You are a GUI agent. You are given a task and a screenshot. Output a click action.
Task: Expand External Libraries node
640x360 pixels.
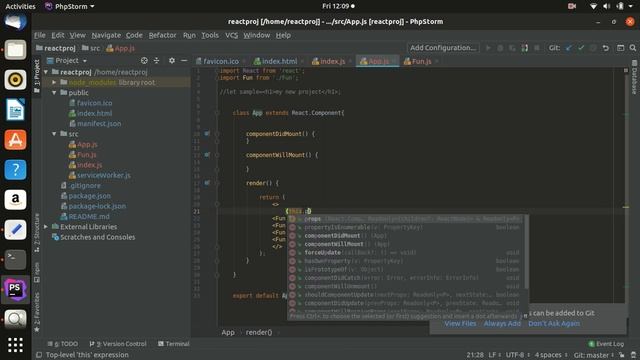pos(46,227)
